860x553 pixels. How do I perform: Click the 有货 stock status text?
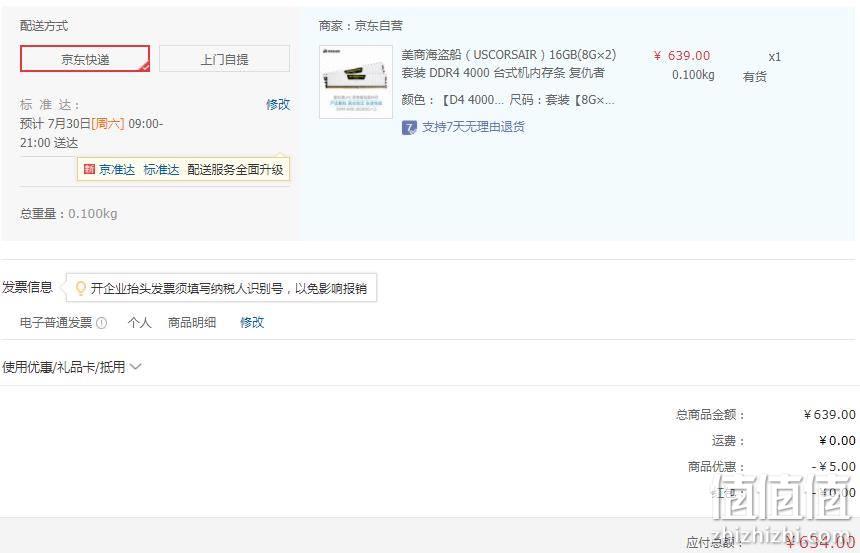pyautogui.click(x=755, y=77)
